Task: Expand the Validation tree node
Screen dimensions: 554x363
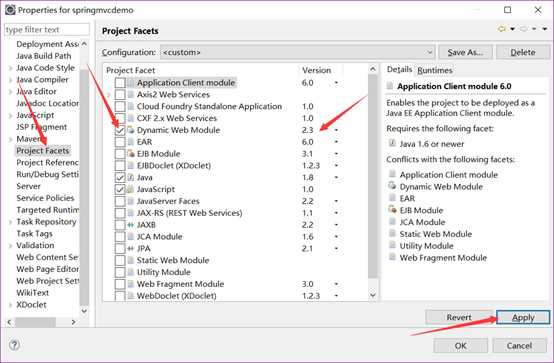Action: coord(11,246)
